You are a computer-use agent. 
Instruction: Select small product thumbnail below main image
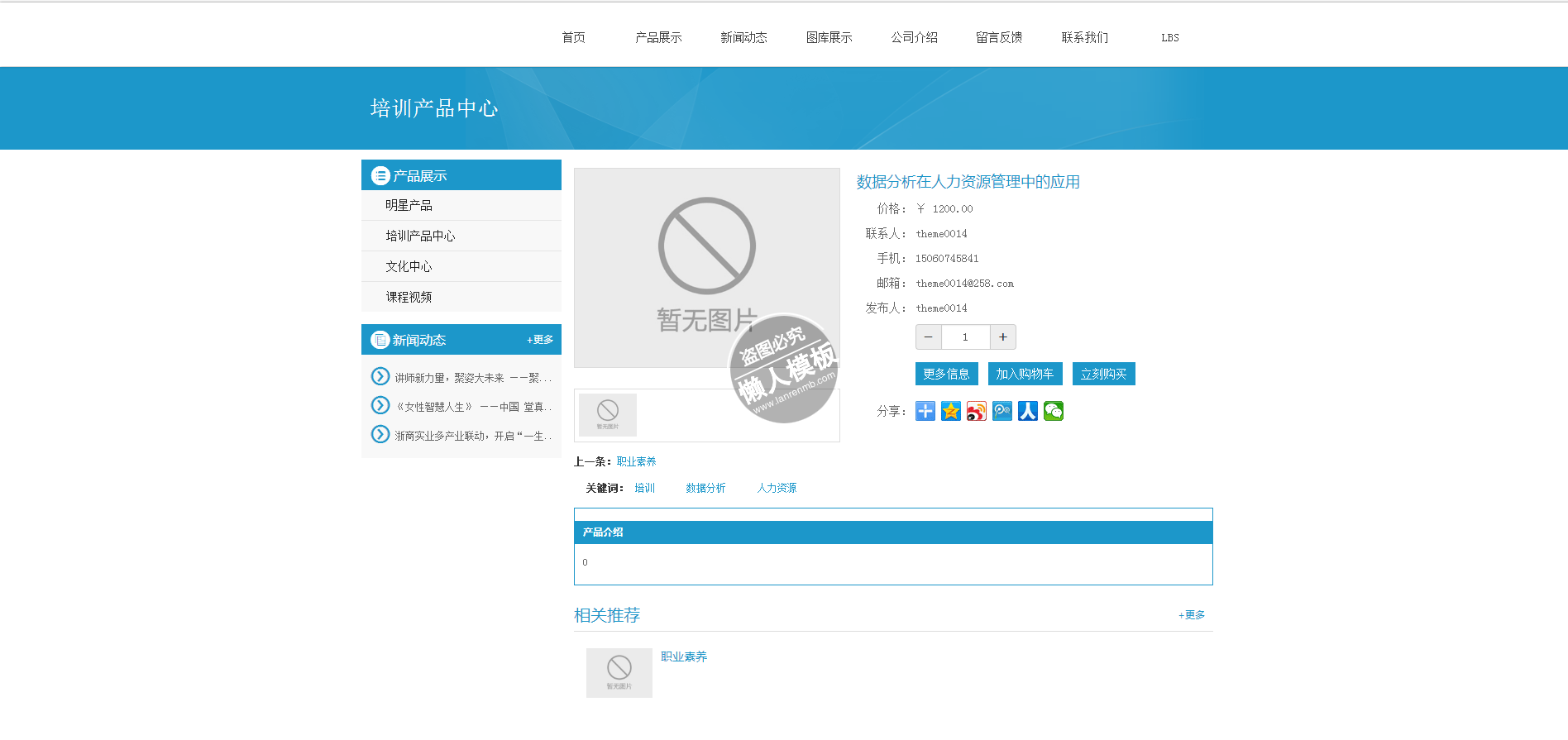(x=608, y=414)
